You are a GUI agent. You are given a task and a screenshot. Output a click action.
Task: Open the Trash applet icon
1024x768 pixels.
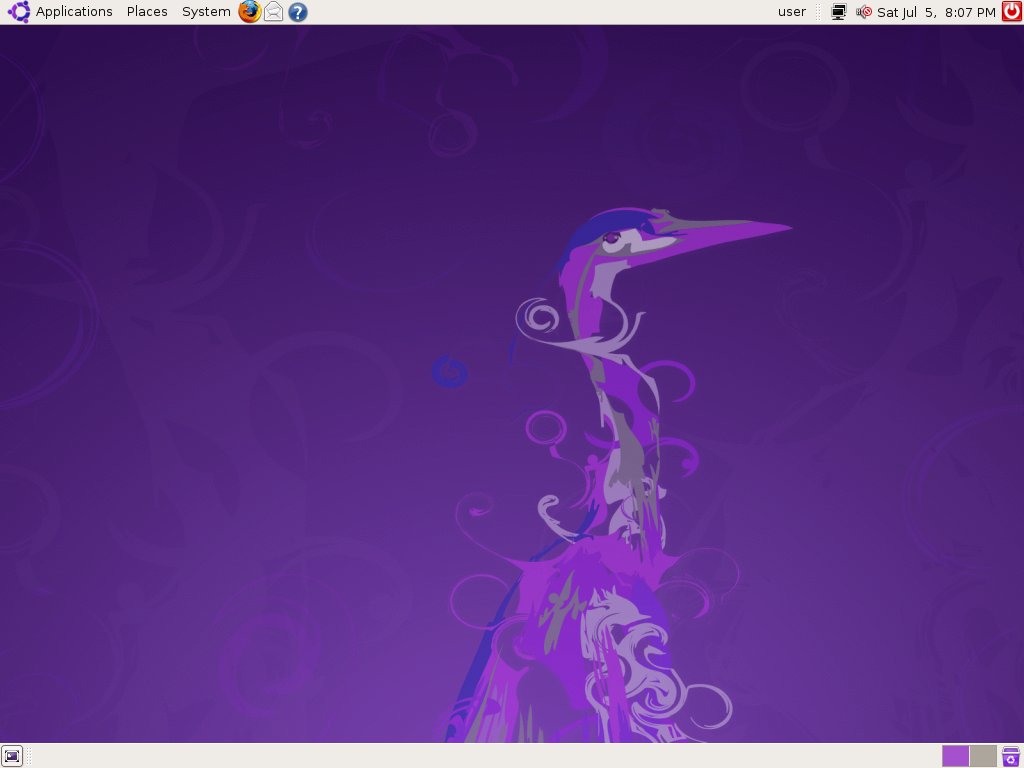coord(1011,756)
